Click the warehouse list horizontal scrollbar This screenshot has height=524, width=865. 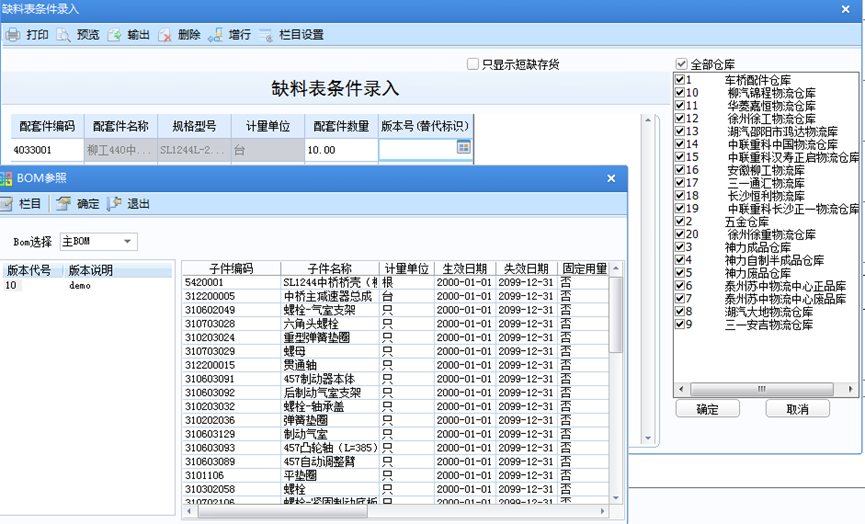tap(760, 389)
